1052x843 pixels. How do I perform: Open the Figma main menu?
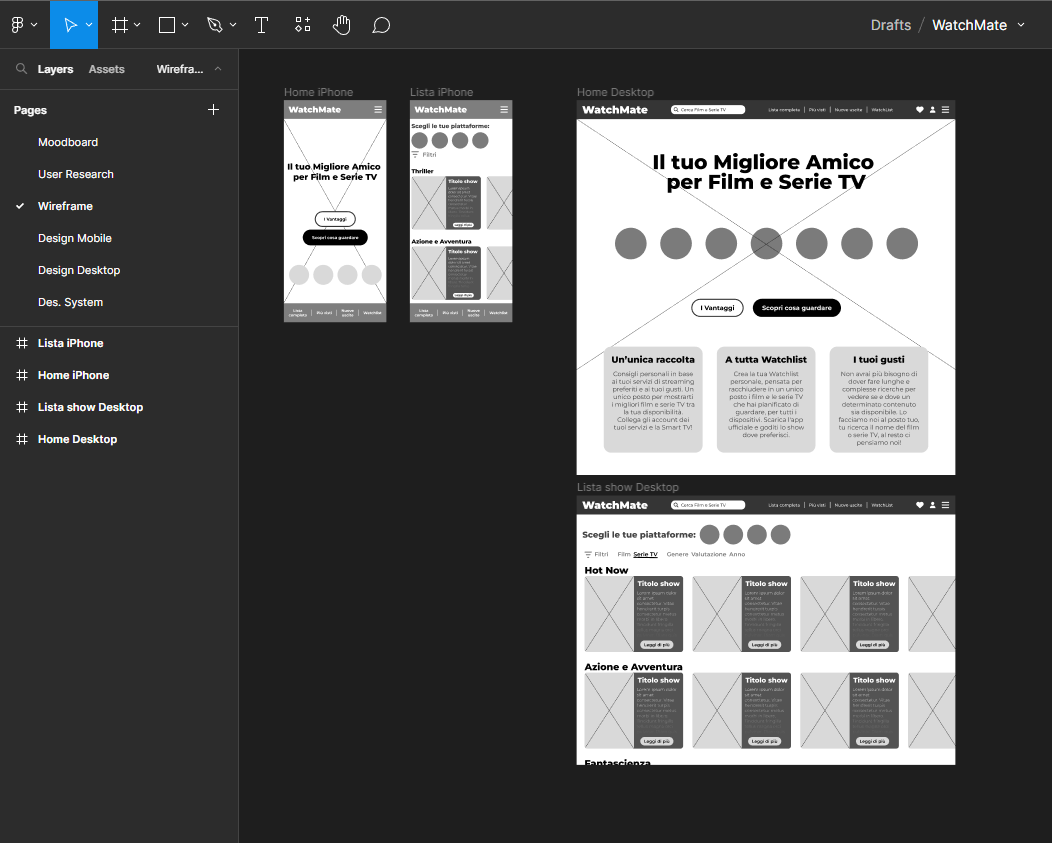click(17, 25)
